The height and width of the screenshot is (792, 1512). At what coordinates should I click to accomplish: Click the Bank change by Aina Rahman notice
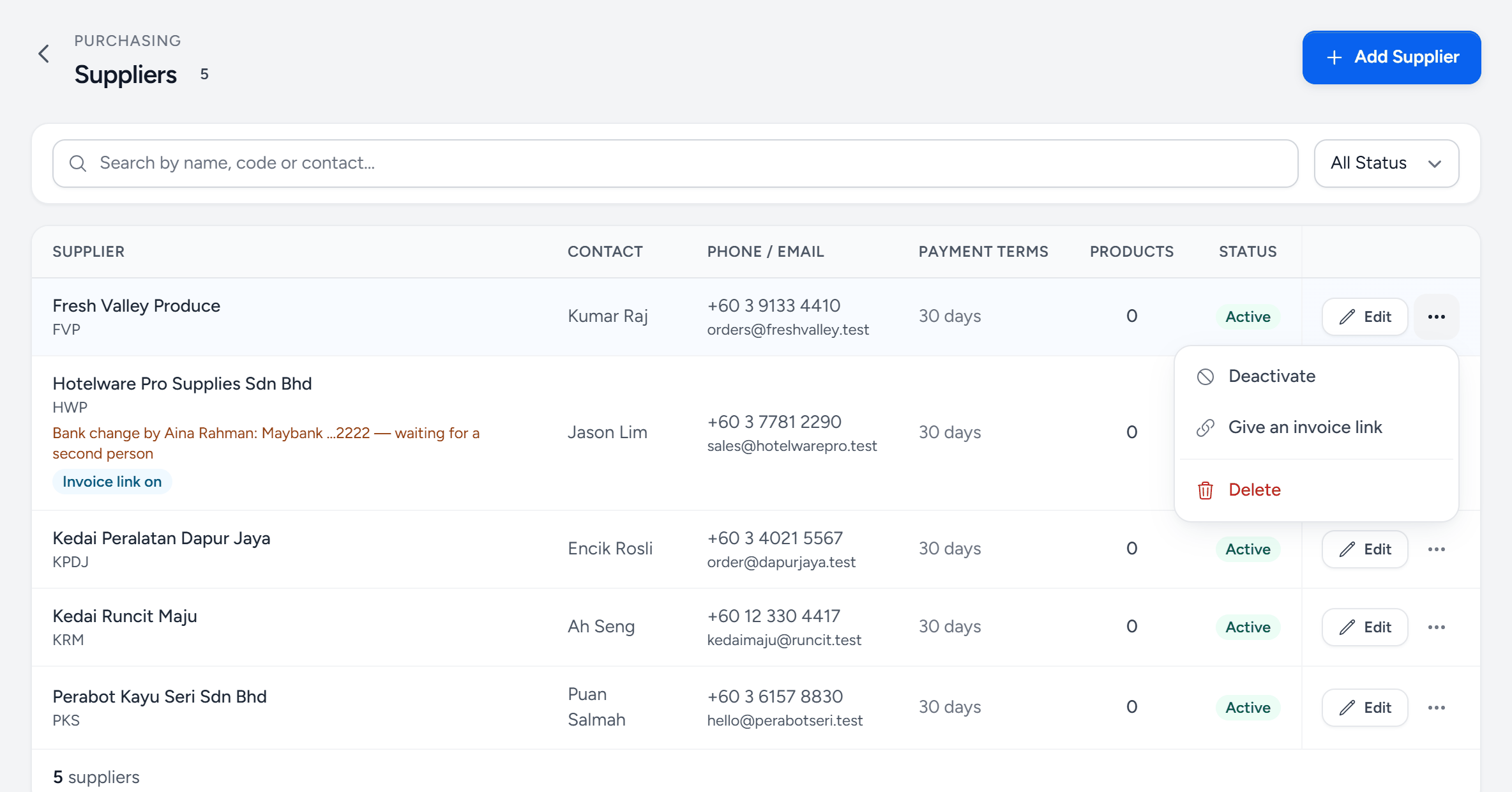tap(266, 443)
